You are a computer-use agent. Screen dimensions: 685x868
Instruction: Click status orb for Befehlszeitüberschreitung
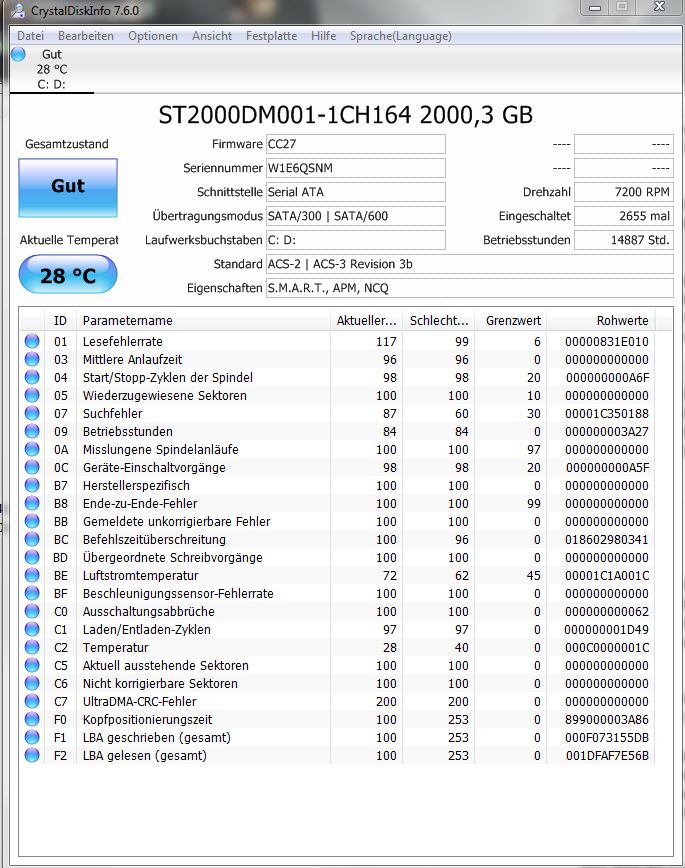click(32, 539)
